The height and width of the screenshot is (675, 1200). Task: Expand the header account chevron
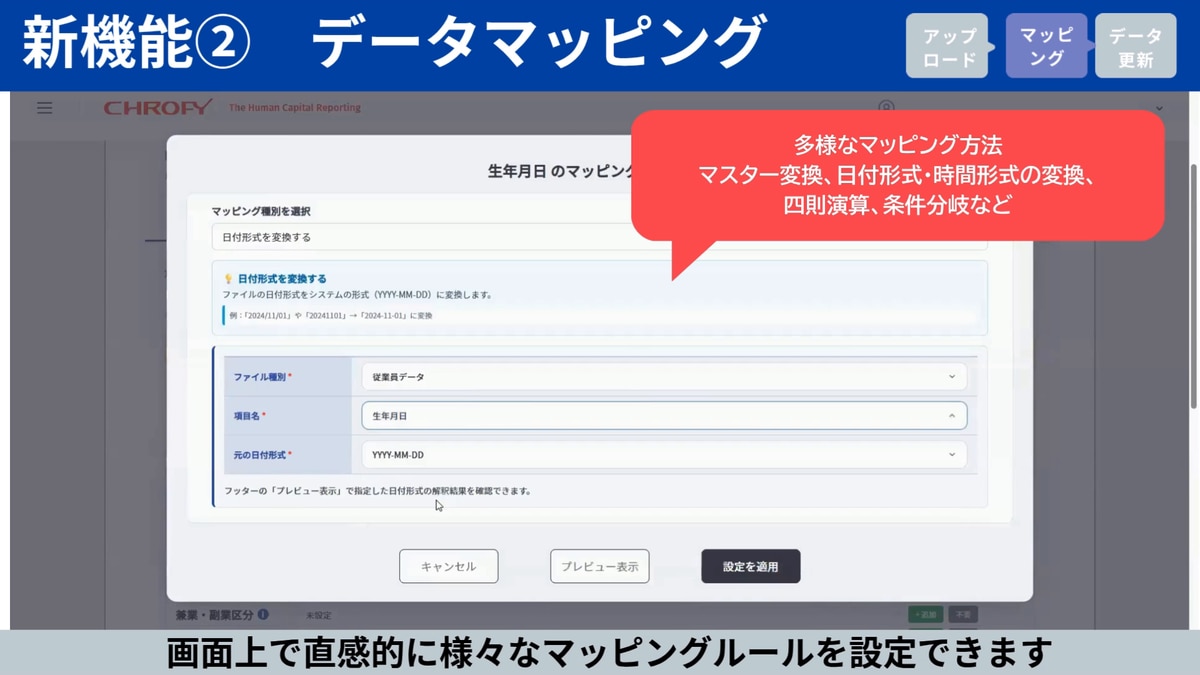(1159, 108)
